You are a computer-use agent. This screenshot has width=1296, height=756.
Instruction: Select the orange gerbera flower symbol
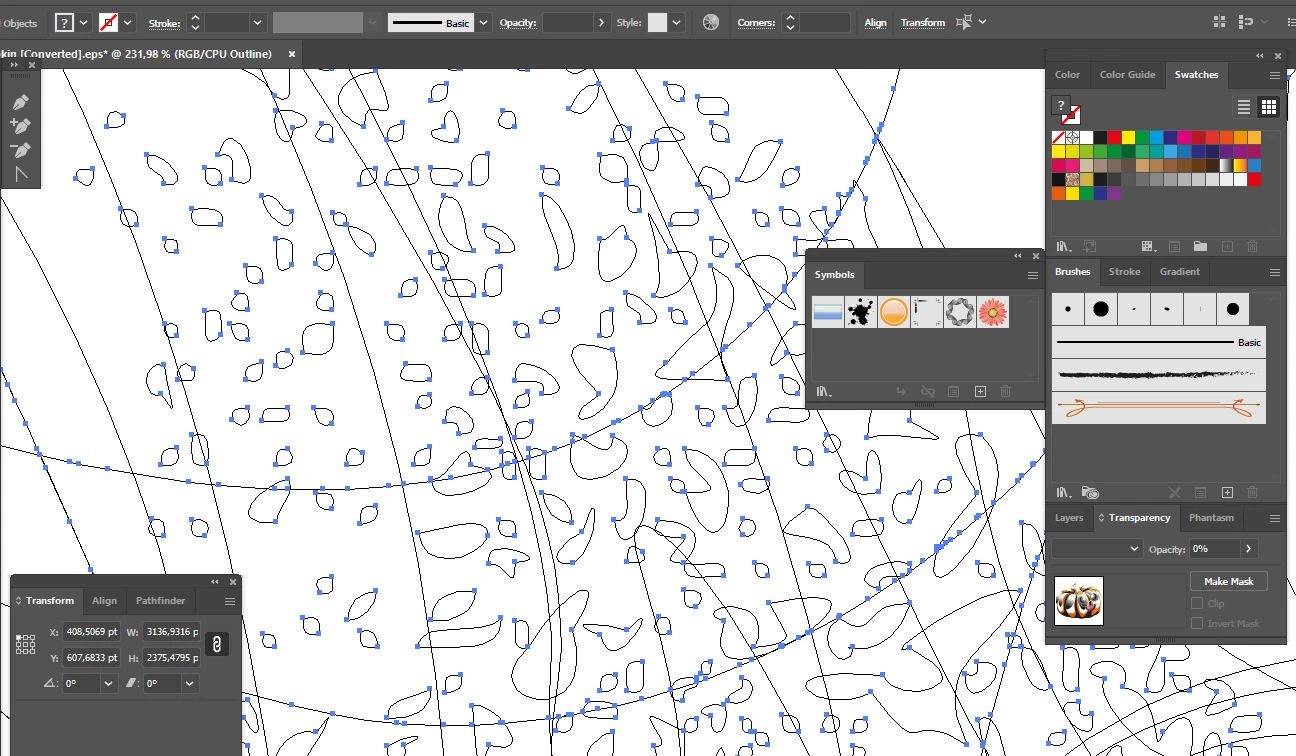coord(993,312)
